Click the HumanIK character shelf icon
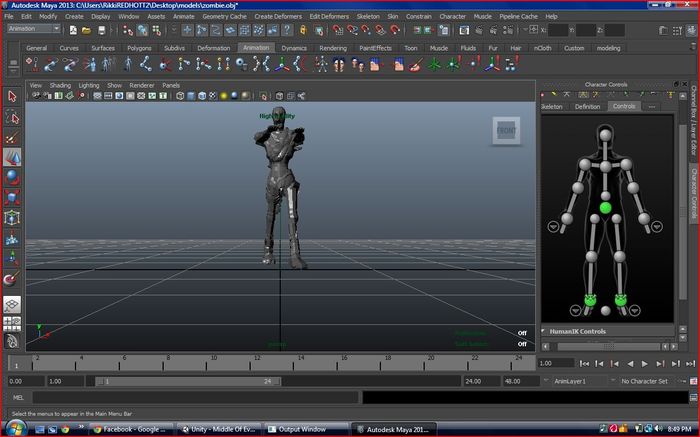Image resolution: width=700 pixels, height=437 pixels. click(320, 65)
